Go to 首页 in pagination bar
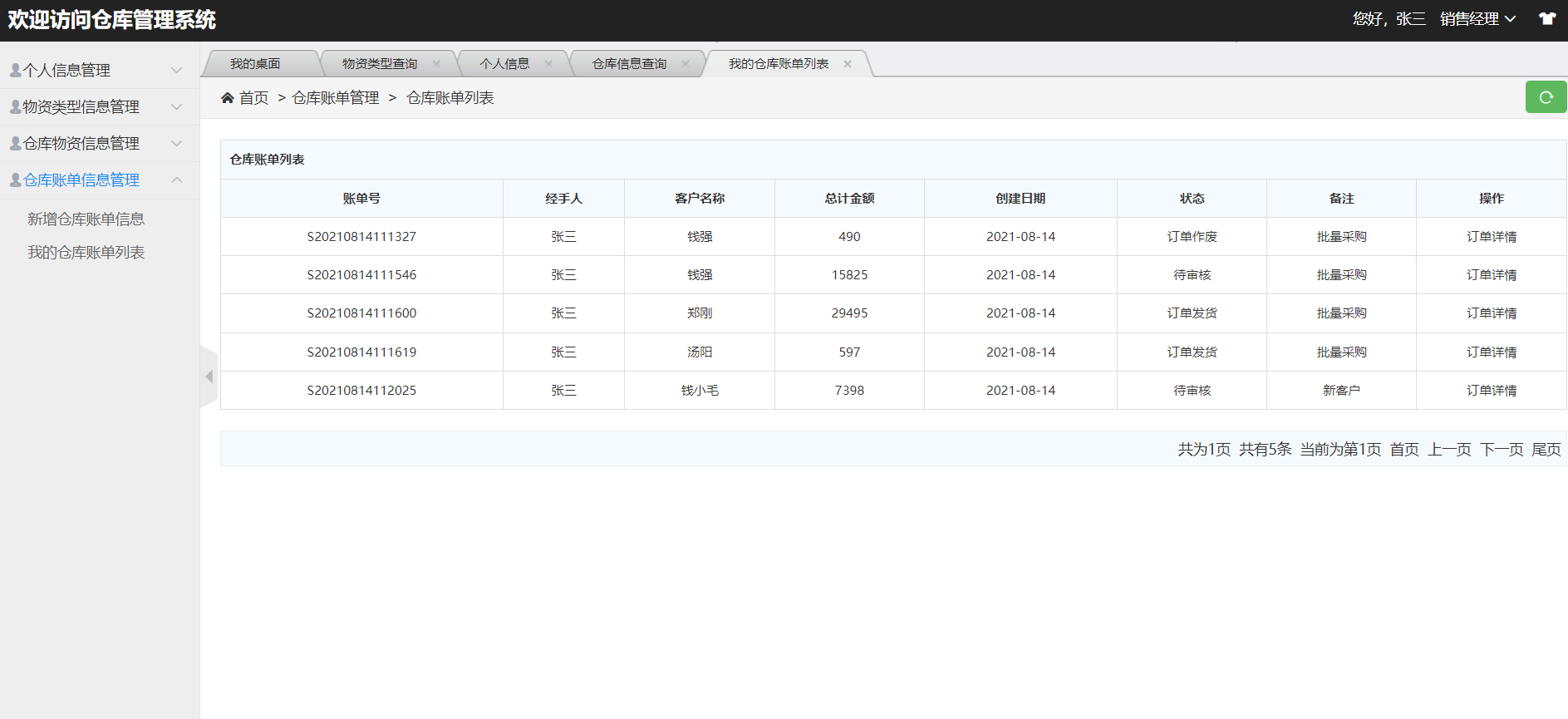Image resolution: width=1568 pixels, height=719 pixels. [x=1404, y=450]
